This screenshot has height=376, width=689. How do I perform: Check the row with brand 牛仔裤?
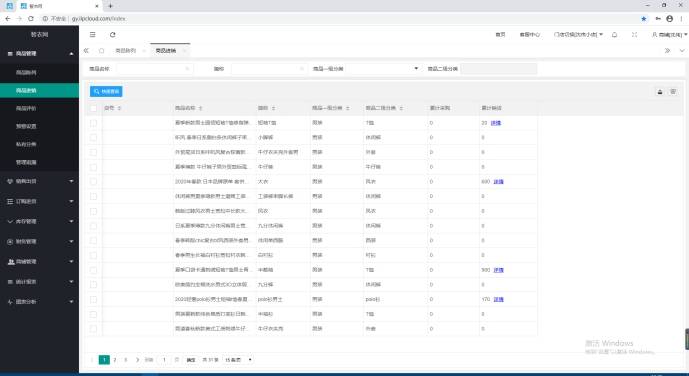coord(93,167)
